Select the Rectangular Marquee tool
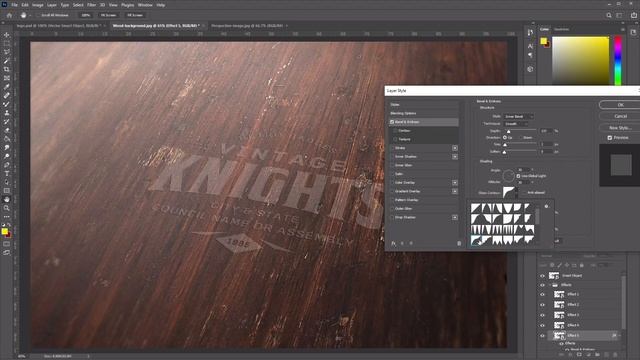Viewport: 640px width, 360px height. click(7, 44)
